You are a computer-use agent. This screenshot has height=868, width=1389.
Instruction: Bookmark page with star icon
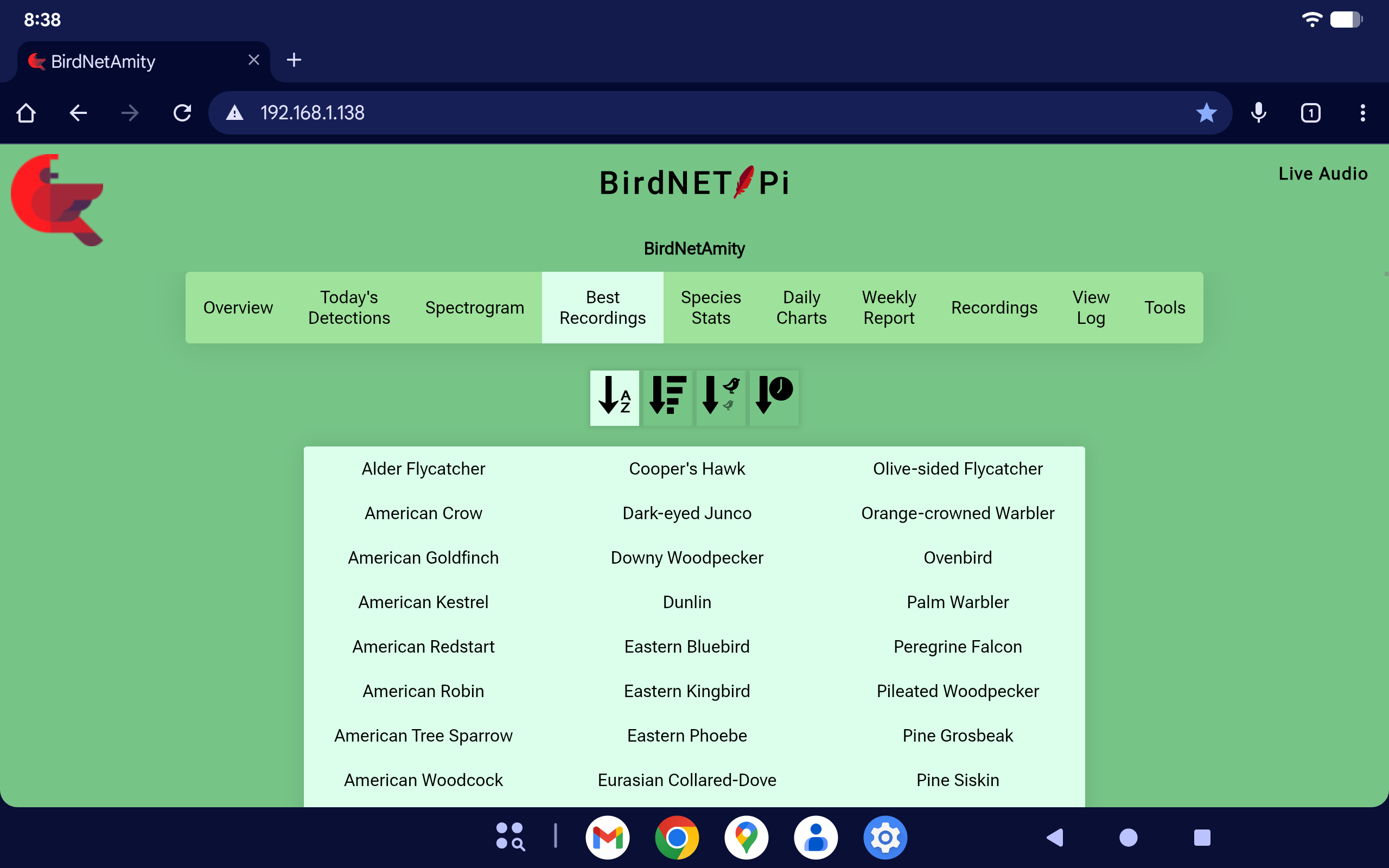coord(1206,113)
